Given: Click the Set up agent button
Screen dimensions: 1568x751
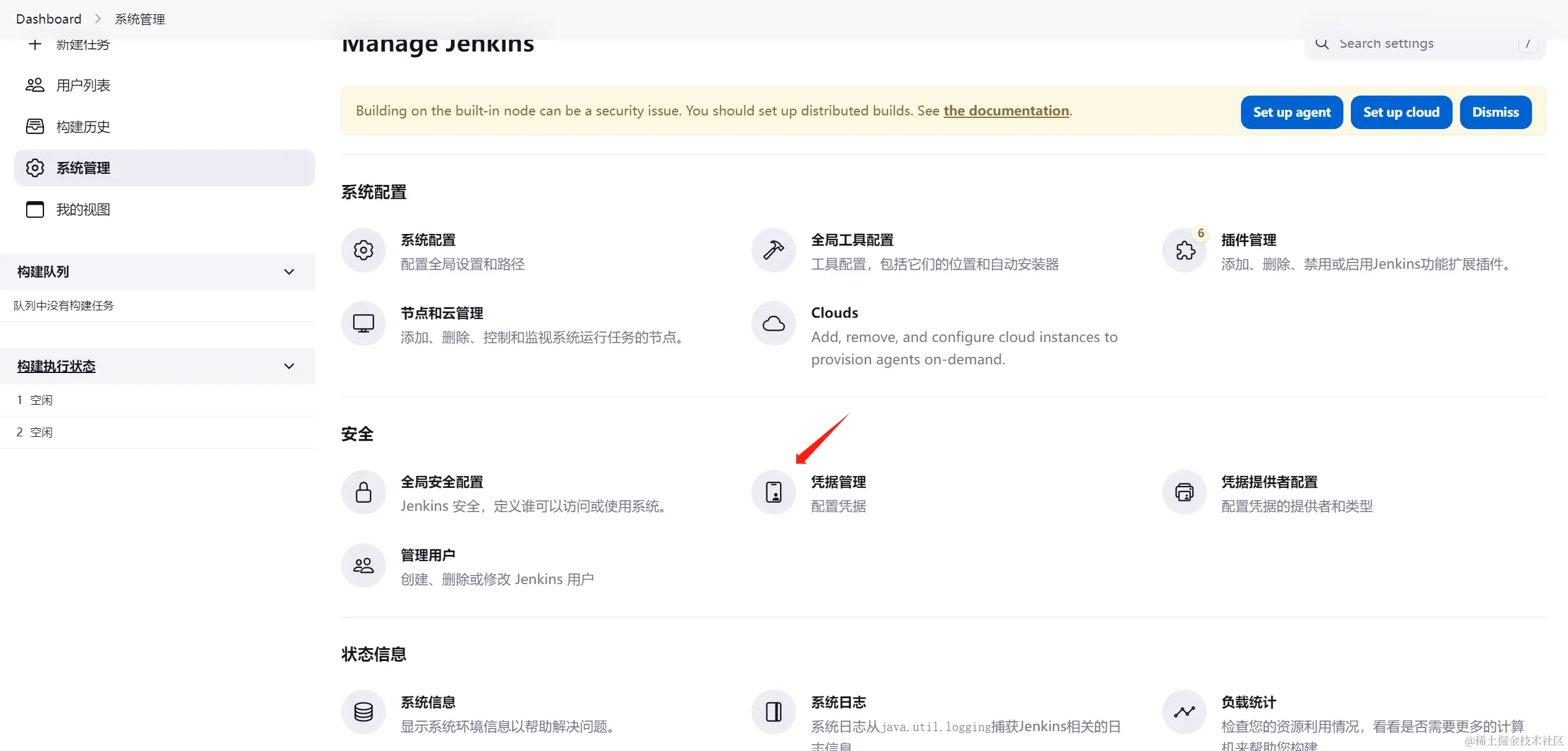Looking at the screenshot, I should [1291, 112].
